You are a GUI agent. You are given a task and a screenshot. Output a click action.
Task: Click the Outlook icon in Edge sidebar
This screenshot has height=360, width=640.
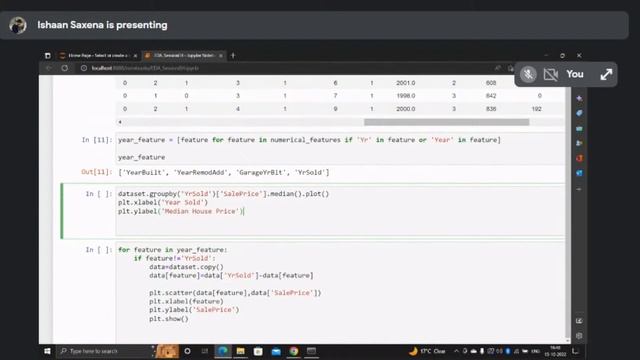tap(579, 173)
